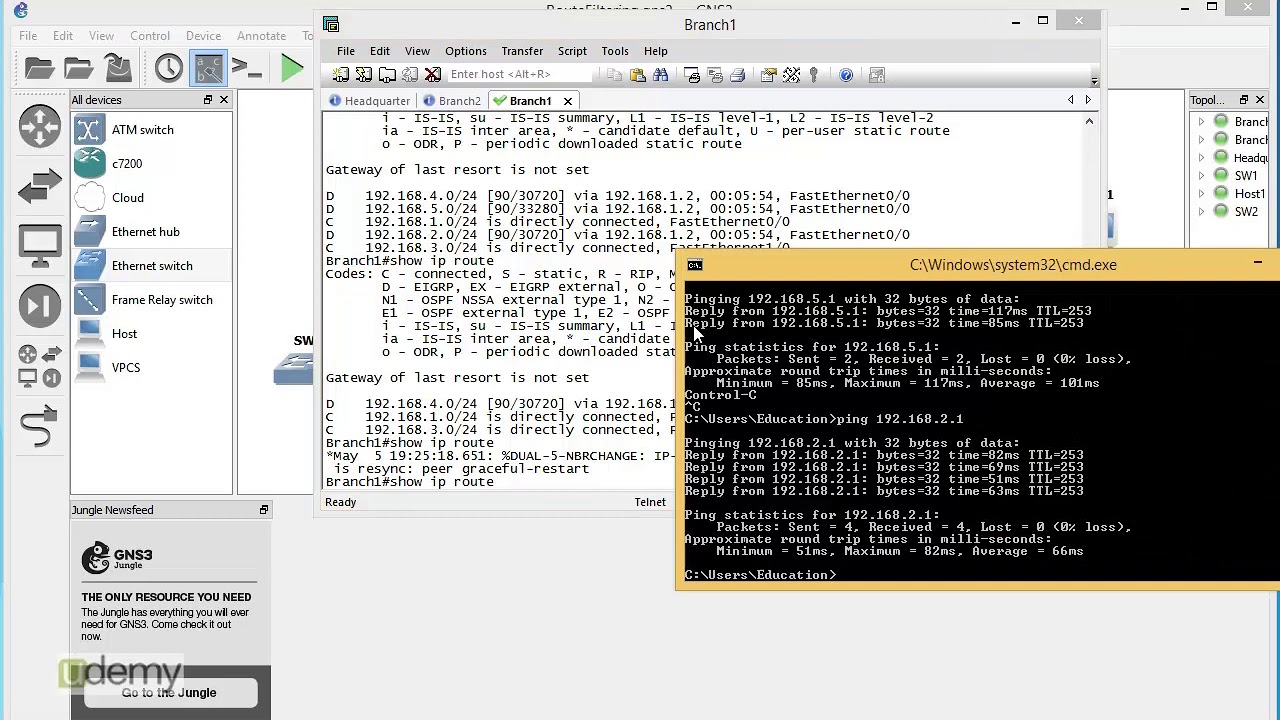Open GNS3 Device menu

coord(203,36)
